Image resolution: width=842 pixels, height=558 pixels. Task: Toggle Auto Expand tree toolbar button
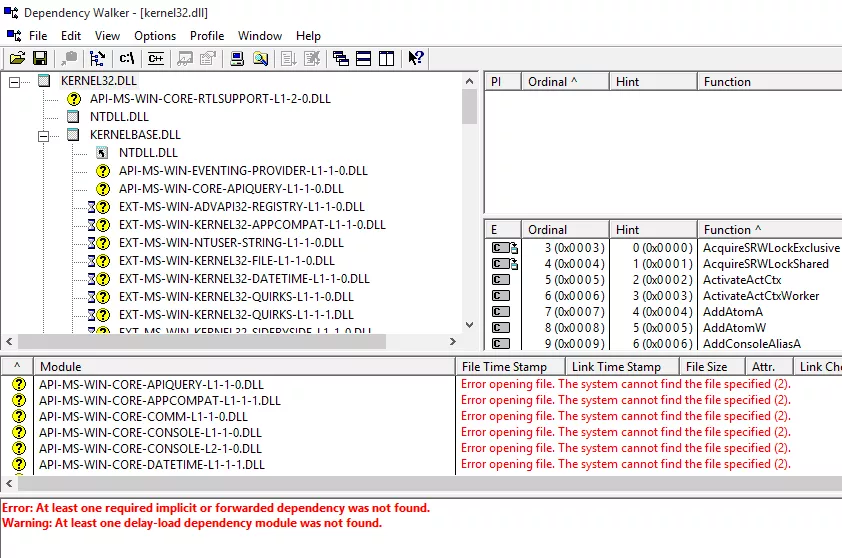(97, 58)
